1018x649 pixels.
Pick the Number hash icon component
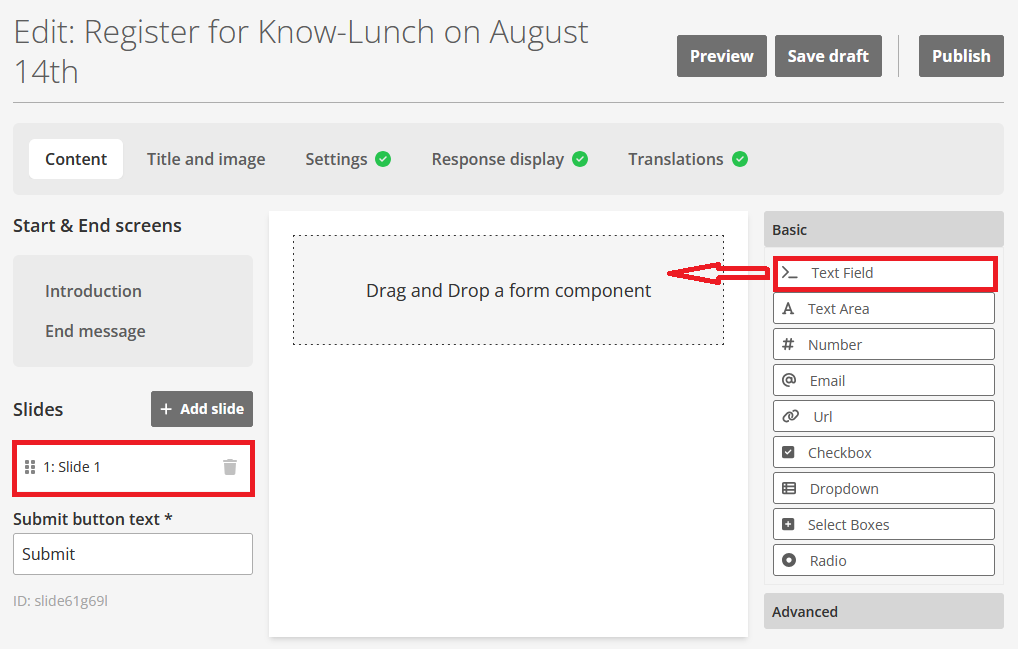pyautogui.click(x=788, y=345)
